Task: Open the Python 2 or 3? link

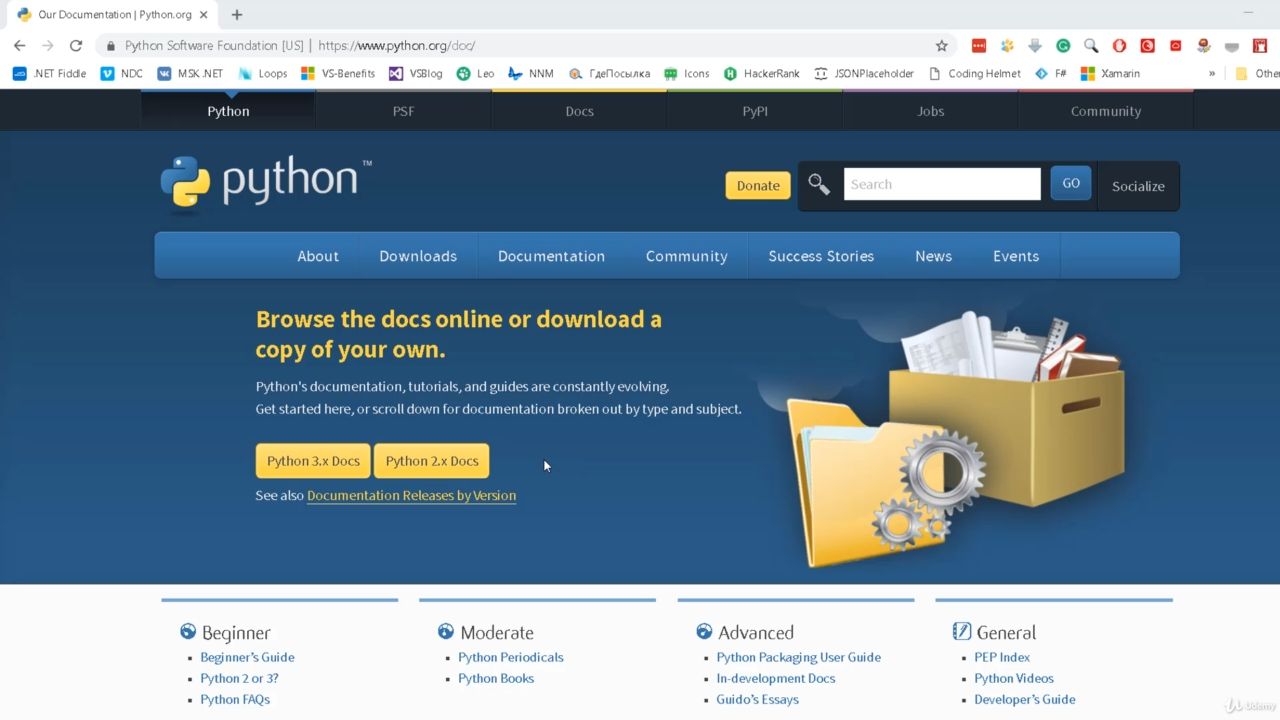Action: pos(239,678)
